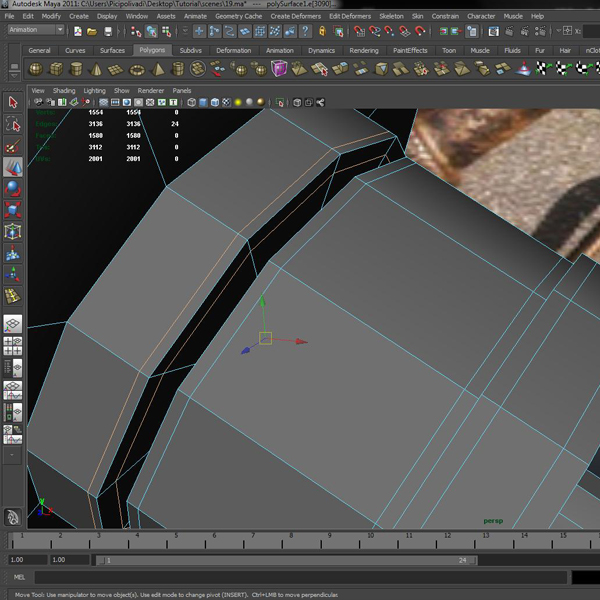600x600 pixels.
Task: Click the New Scene icon
Action: point(78,31)
